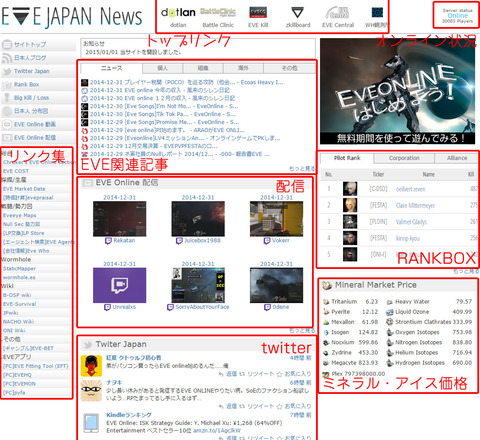Click the red-faced Twitter user avatar

pos(91,366)
